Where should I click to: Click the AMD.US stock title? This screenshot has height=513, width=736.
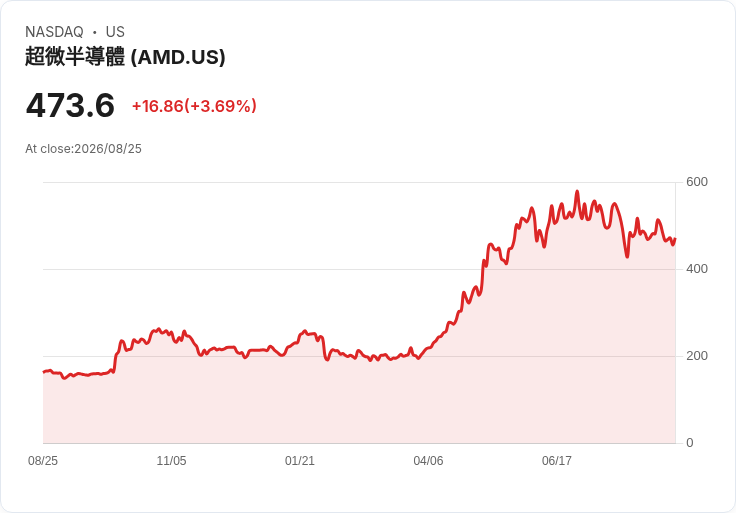(125, 57)
